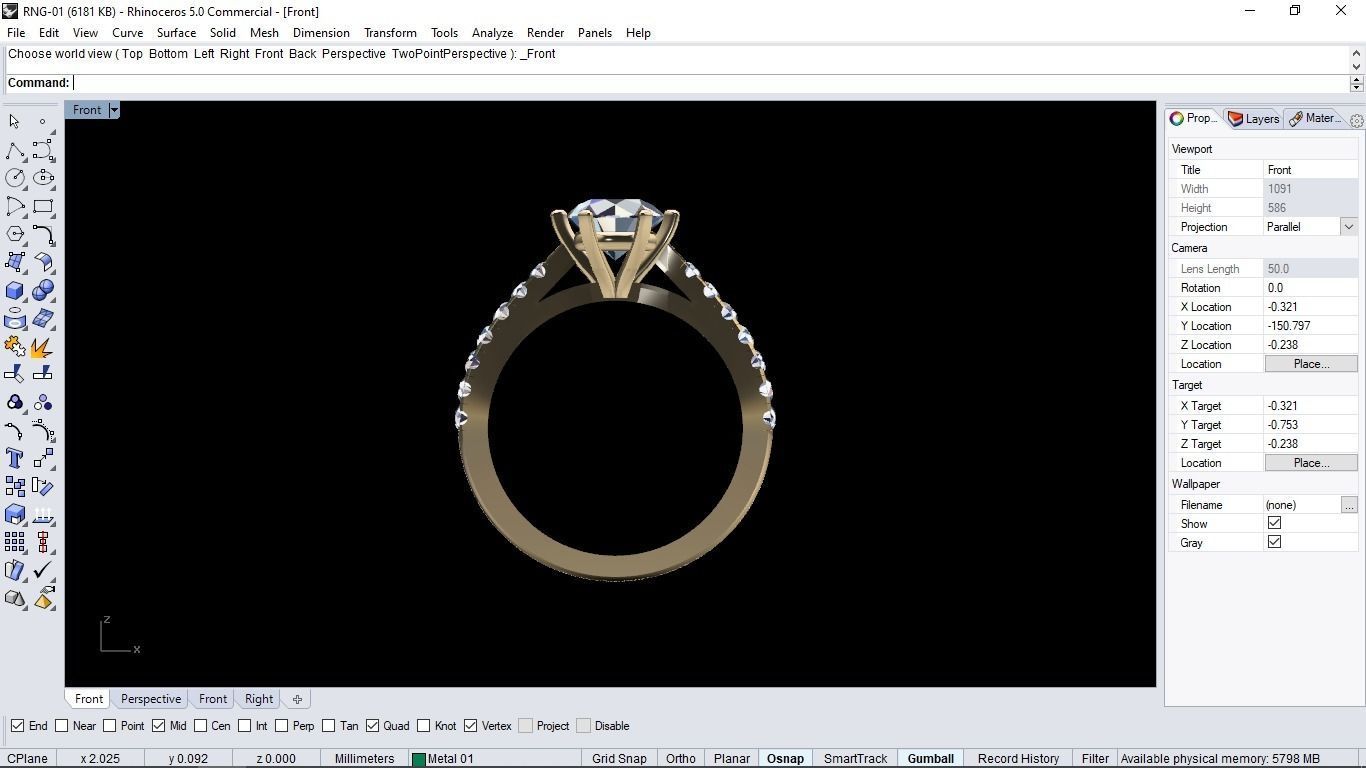Select the Text object tool
The image size is (1366, 768).
pos(14,458)
